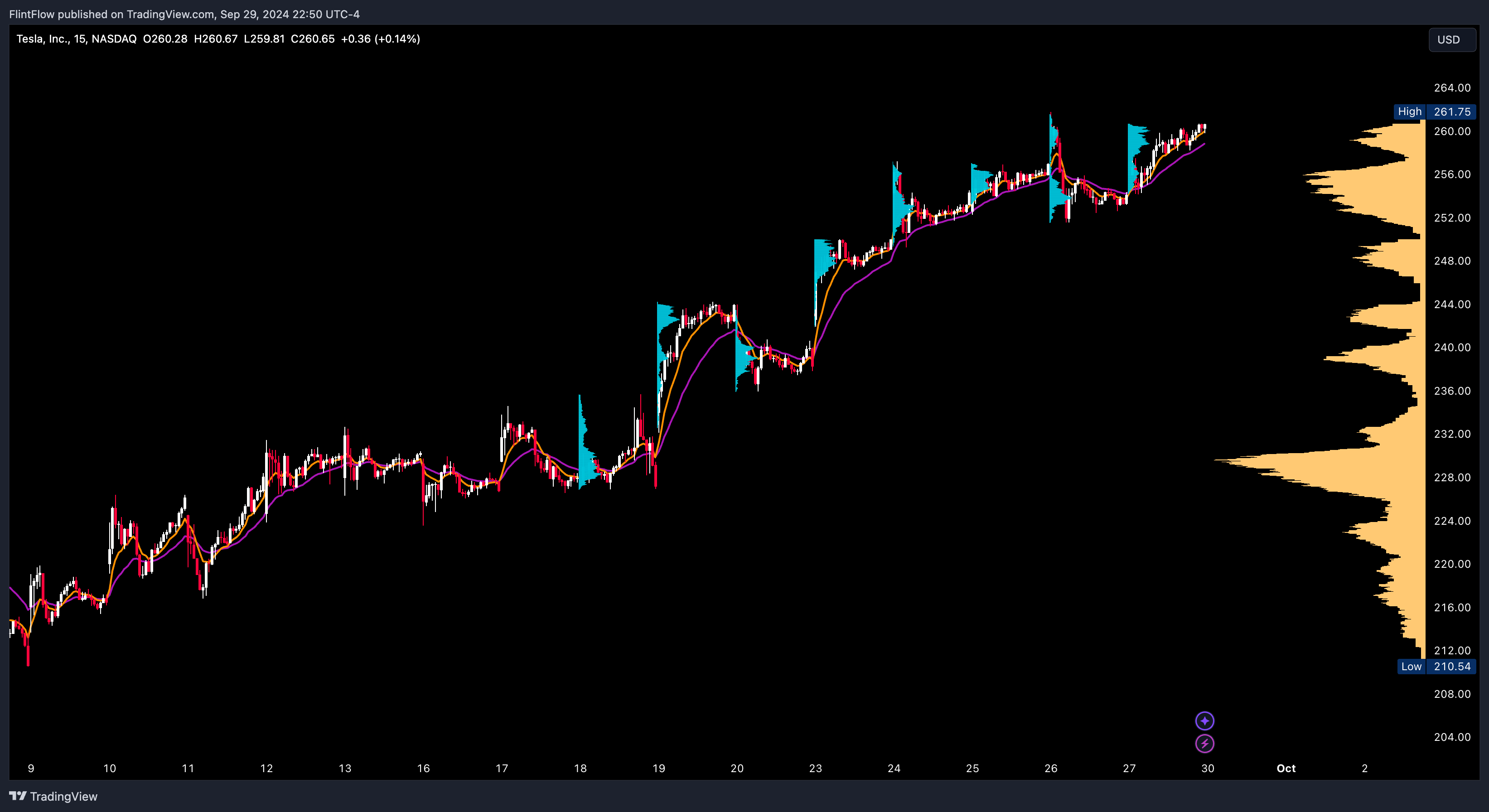1489x812 pixels.
Task: Click the H260.67 high value
Action: [216, 39]
